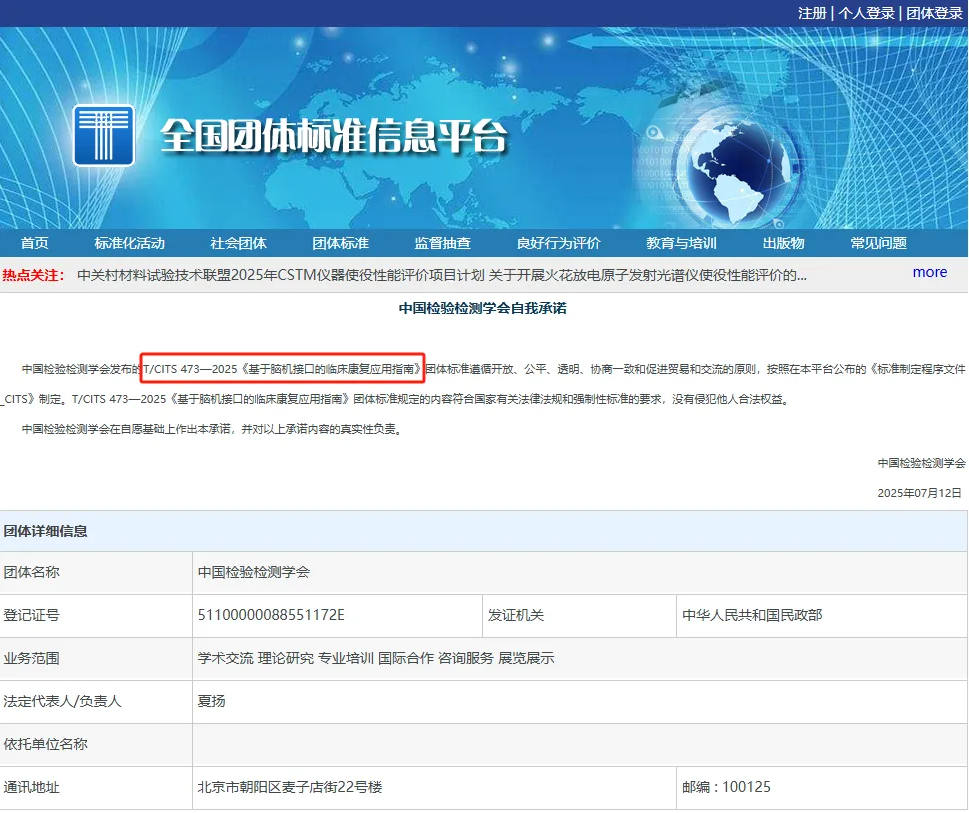Open the 注册 link

click(x=812, y=13)
